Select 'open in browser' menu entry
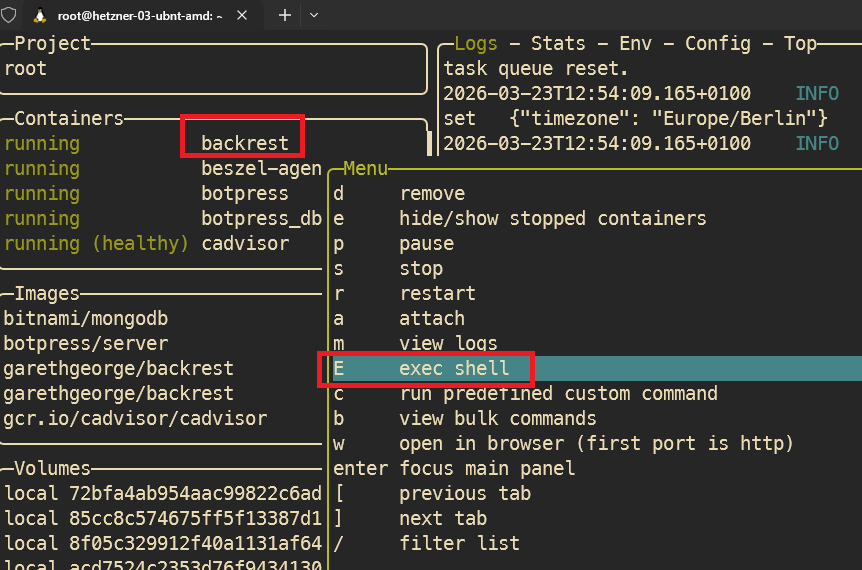This screenshot has height=570, width=862. tap(596, 443)
